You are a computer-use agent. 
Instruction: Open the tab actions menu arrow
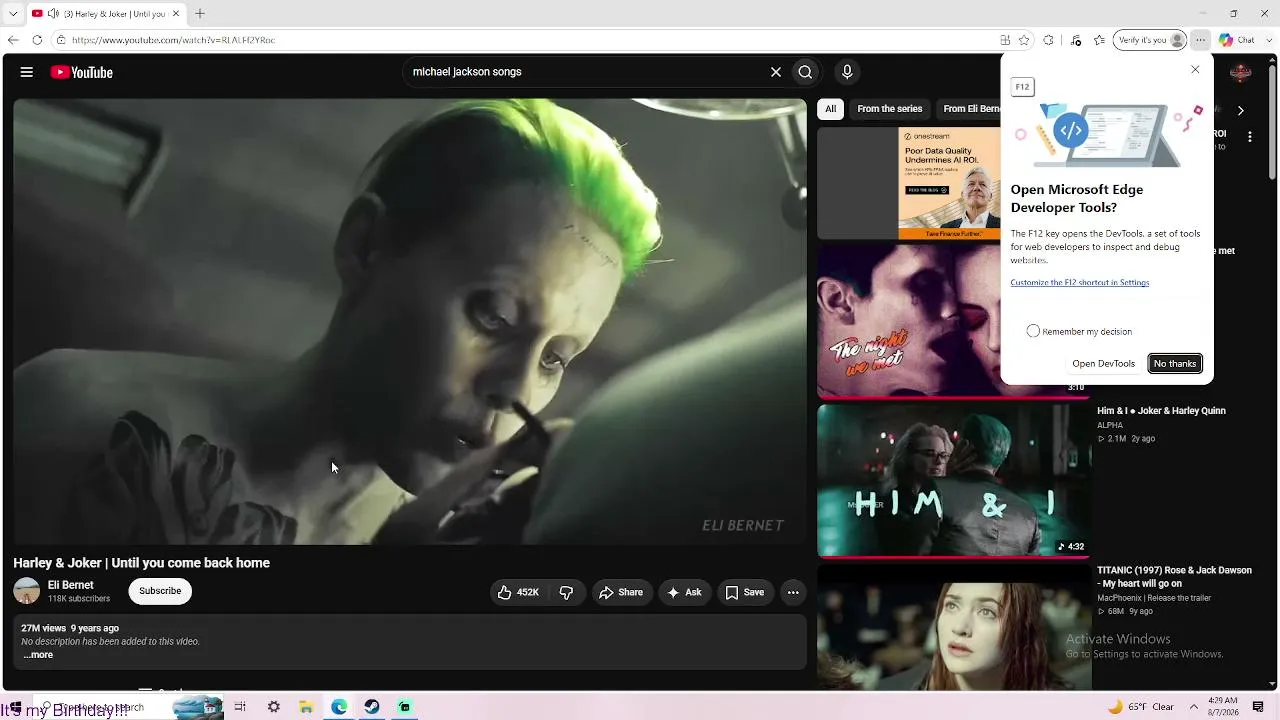click(x=13, y=14)
